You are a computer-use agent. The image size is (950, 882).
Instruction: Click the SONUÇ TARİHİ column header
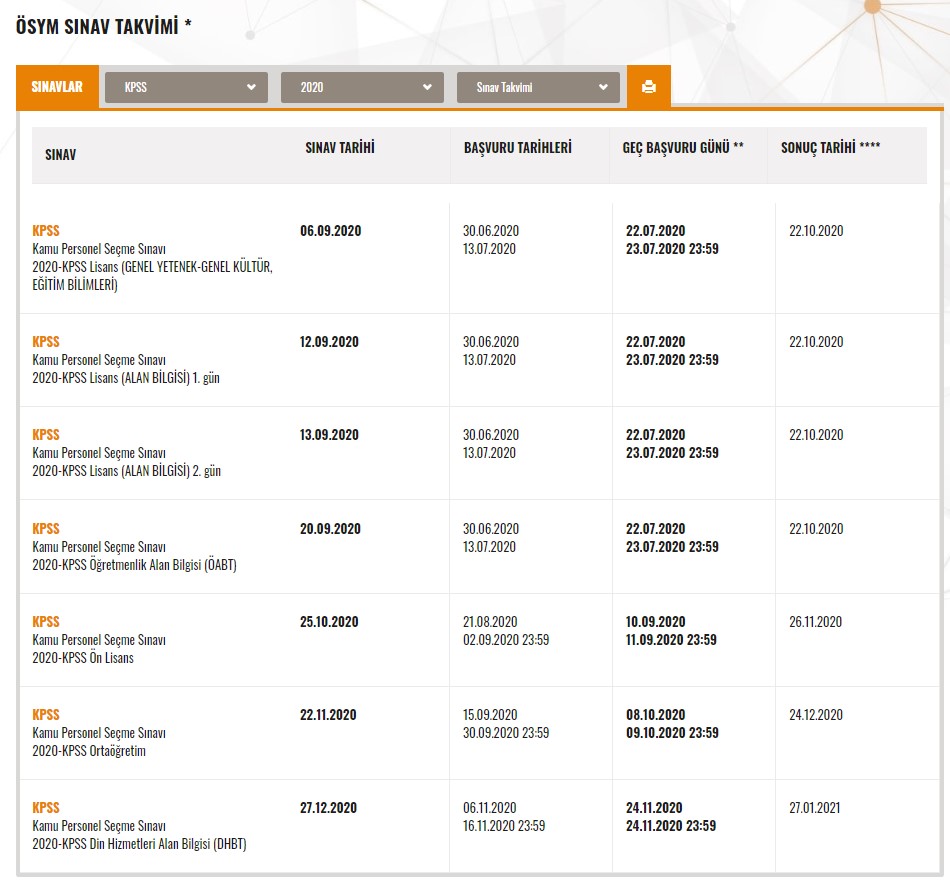(830, 147)
